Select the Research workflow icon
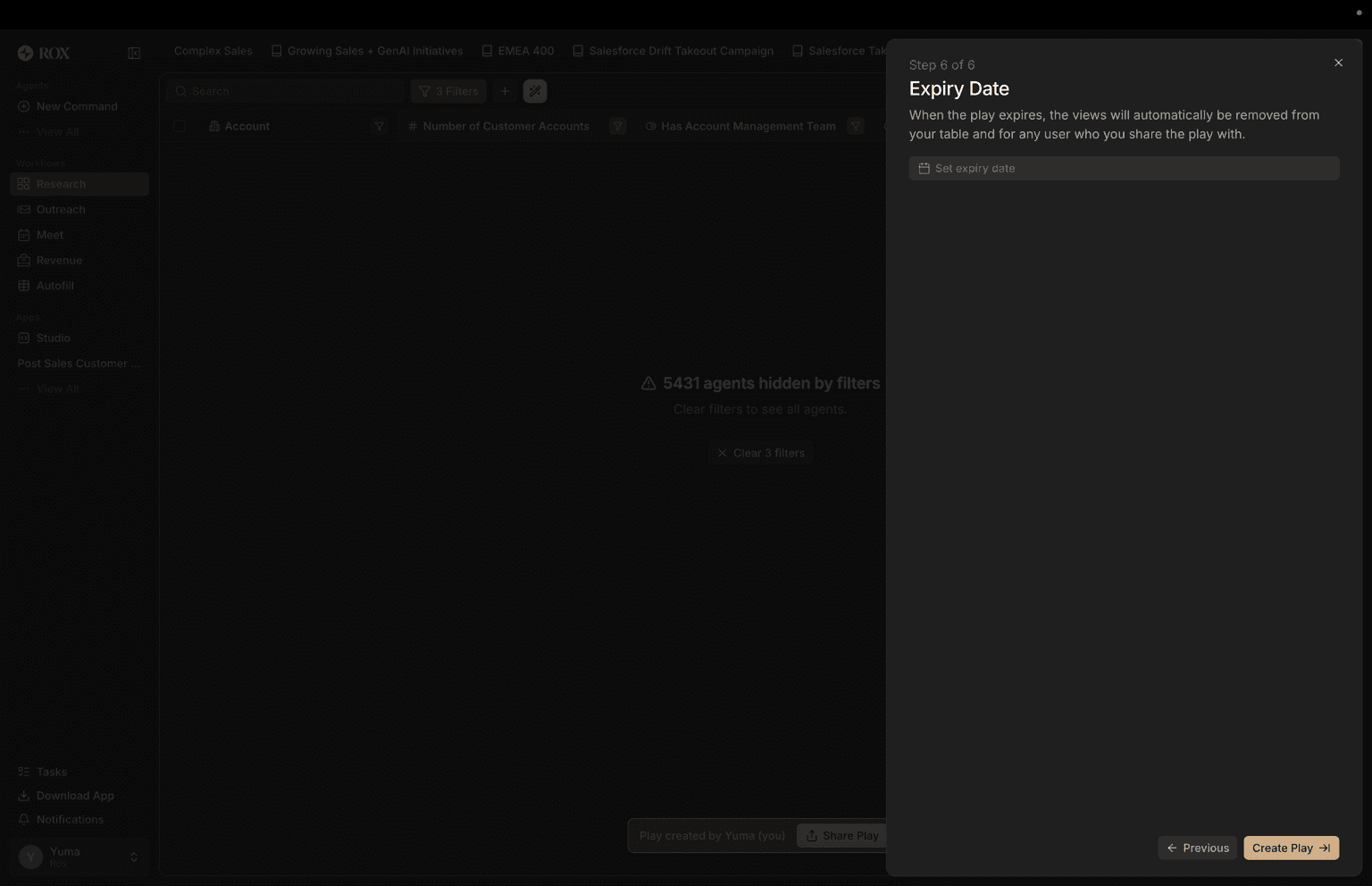 click(x=23, y=184)
